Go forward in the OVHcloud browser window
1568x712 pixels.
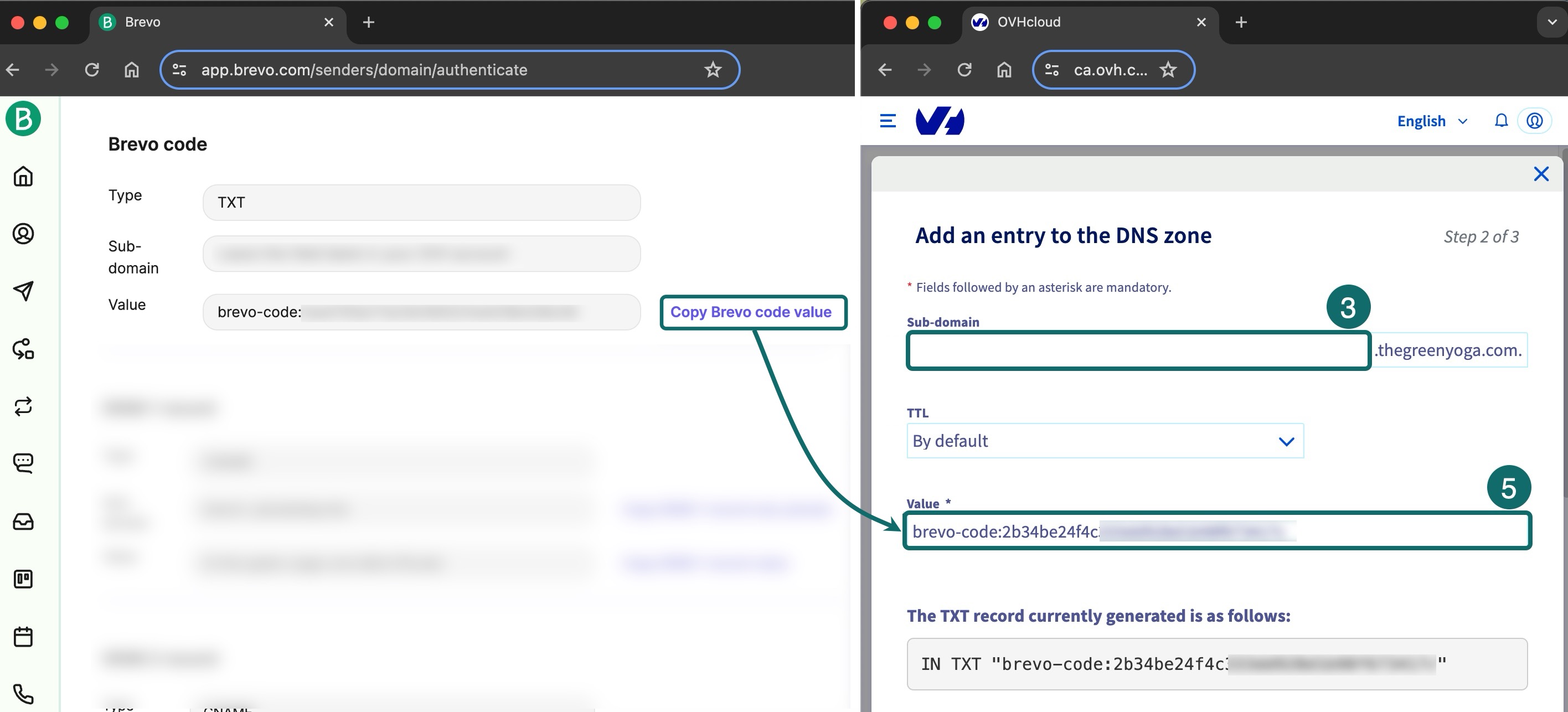click(924, 70)
